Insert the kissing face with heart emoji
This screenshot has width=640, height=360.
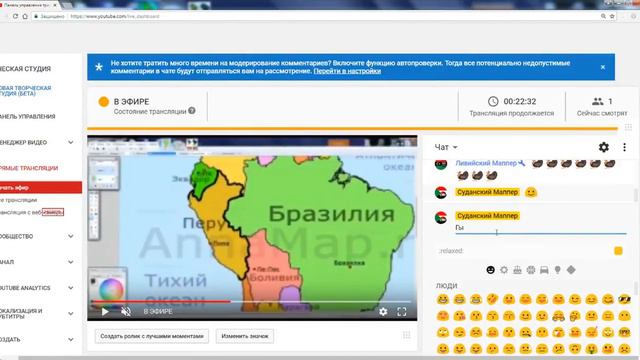pos(459,316)
